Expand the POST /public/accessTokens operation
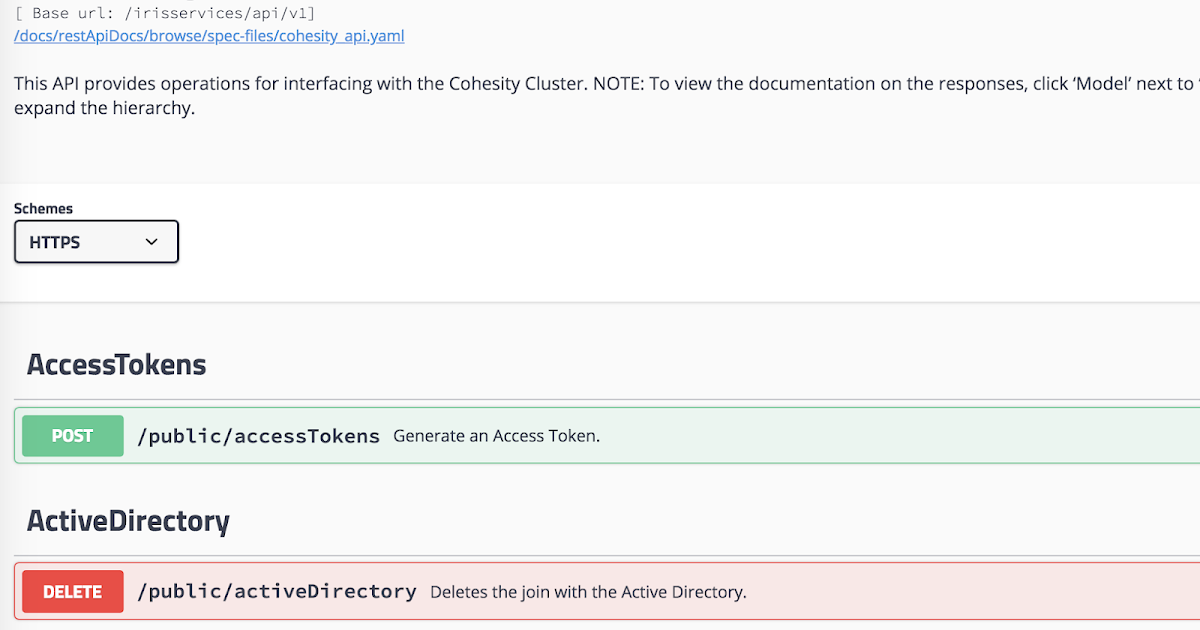 pyautogui.click(x=600, y=435)
